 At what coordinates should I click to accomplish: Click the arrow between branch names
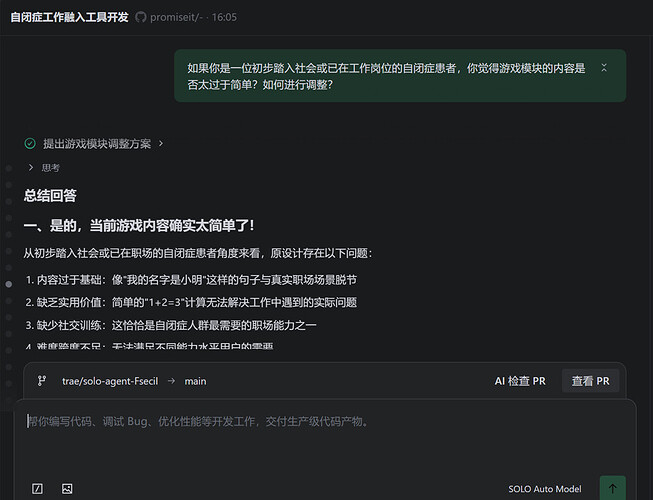pyautogui.click(x=171, y=381)
